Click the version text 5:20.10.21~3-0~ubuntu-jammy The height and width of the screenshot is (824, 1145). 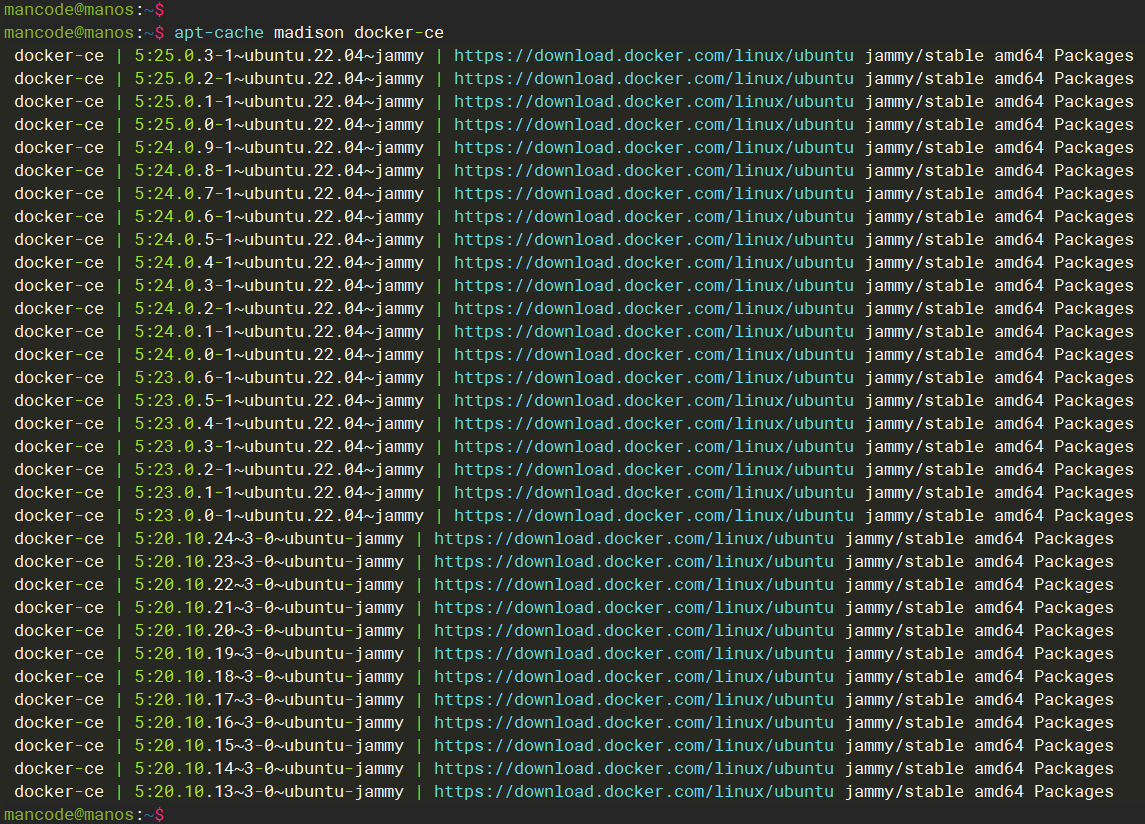(x=268, y=608)
